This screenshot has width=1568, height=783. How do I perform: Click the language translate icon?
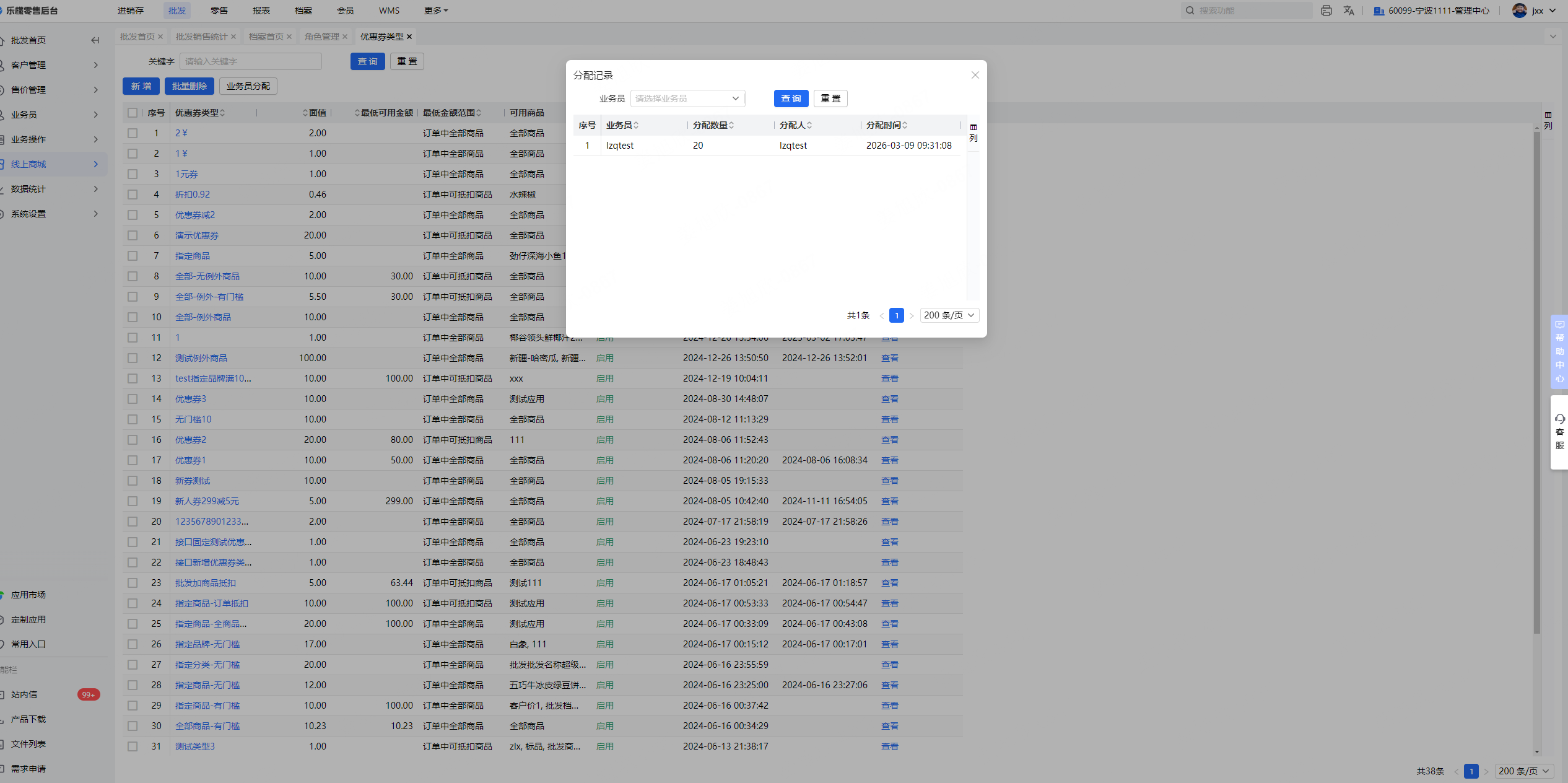click(x=1349, y=11)
